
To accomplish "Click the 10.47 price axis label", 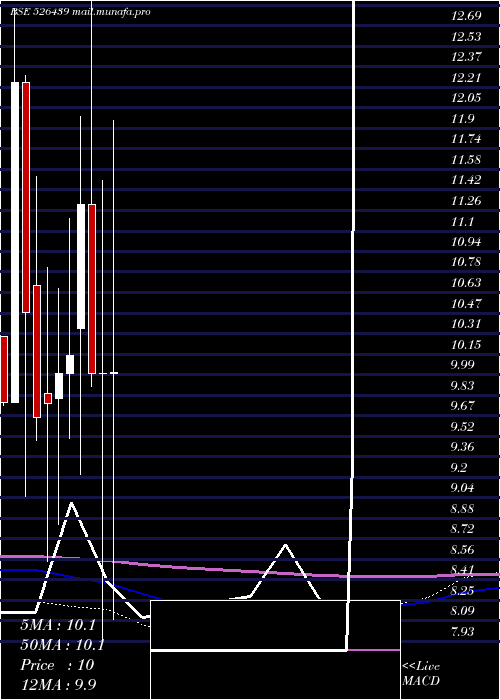I will click(x=466, y=304).
